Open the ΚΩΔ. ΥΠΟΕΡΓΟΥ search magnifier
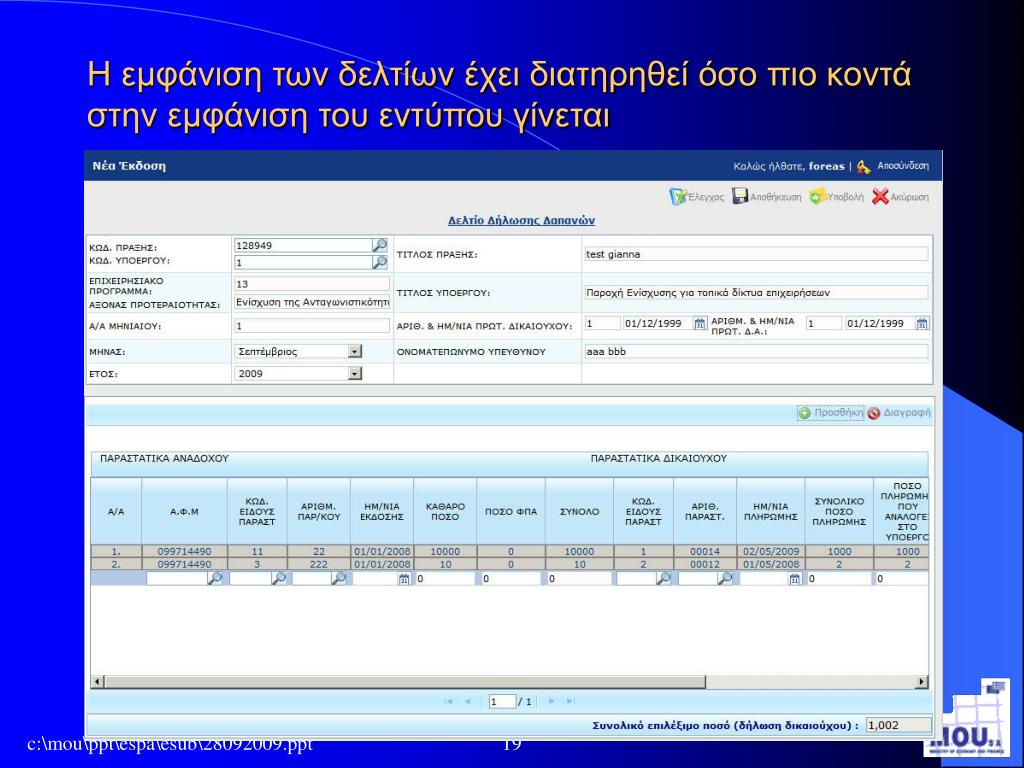The height and width of the screenshot is (768, 1024). 379,263
